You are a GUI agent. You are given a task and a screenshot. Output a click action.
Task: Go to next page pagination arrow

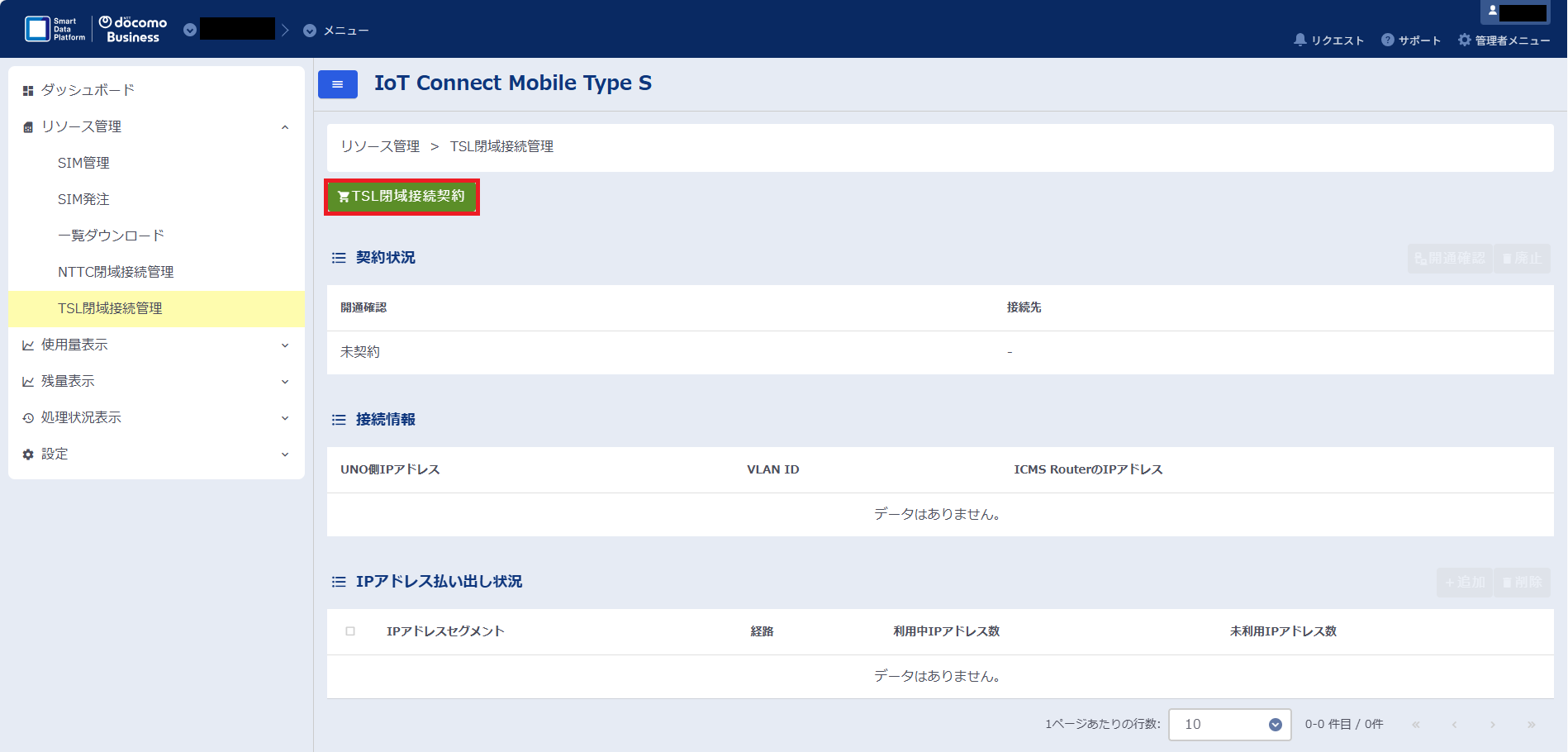tap(1493, 725)
